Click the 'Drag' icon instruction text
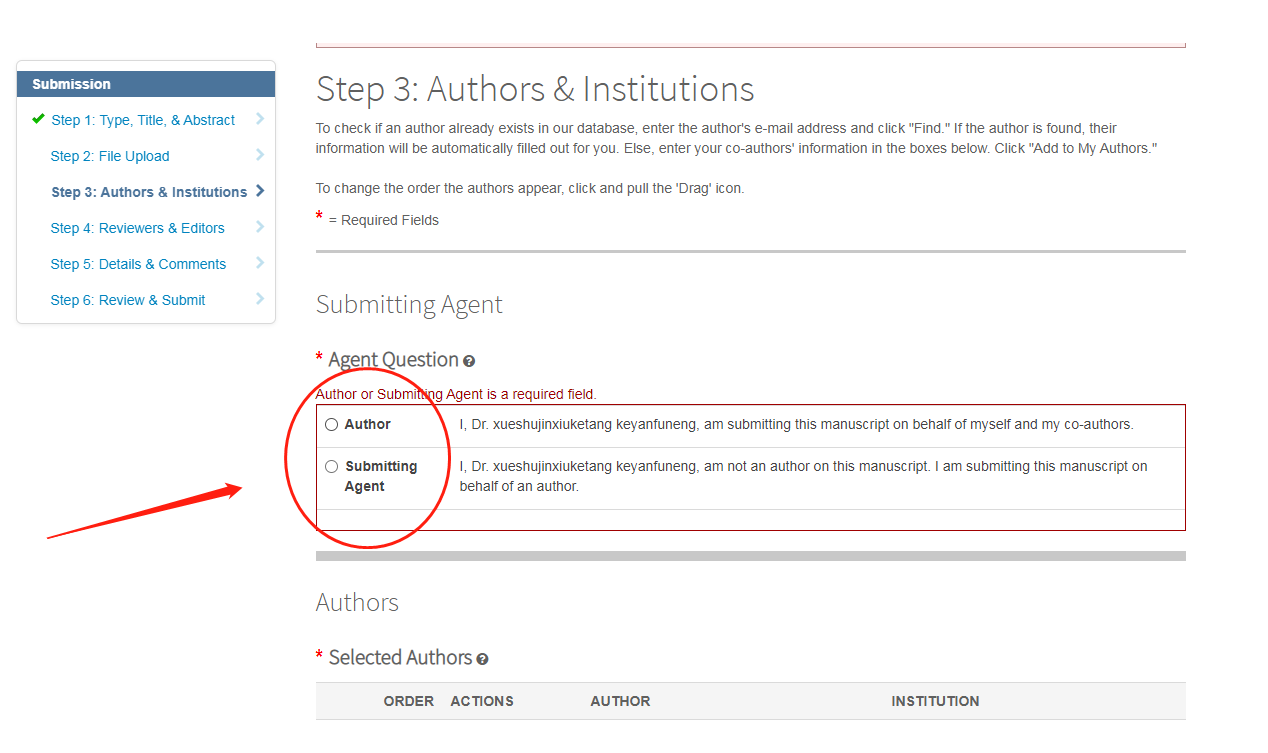This screenshot has height=753, width=1268. coord(530,188)
